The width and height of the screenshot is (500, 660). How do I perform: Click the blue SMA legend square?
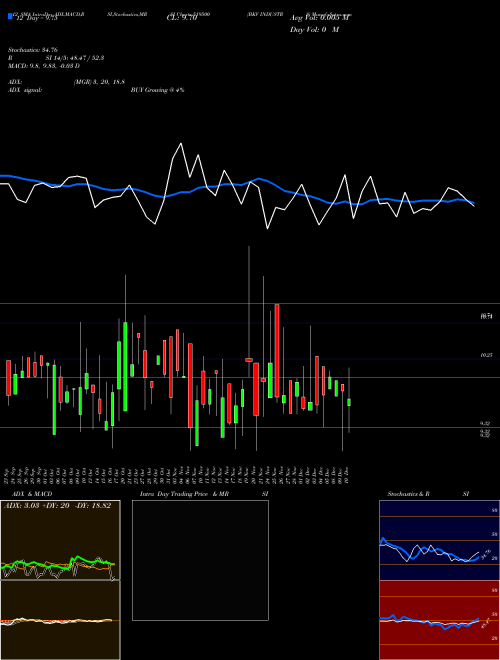tap(10, 17)
